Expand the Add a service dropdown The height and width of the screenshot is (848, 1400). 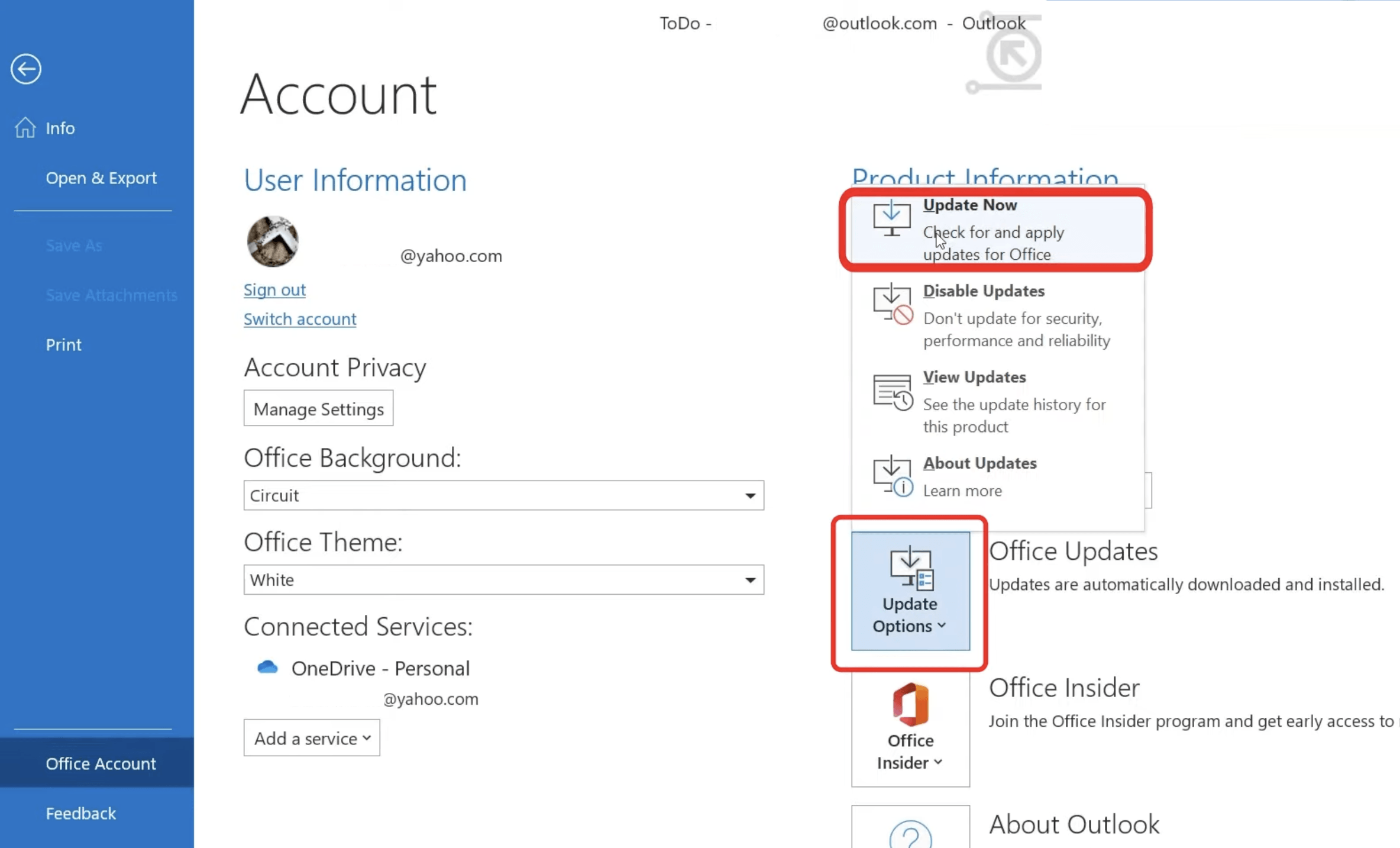point(312,738)
